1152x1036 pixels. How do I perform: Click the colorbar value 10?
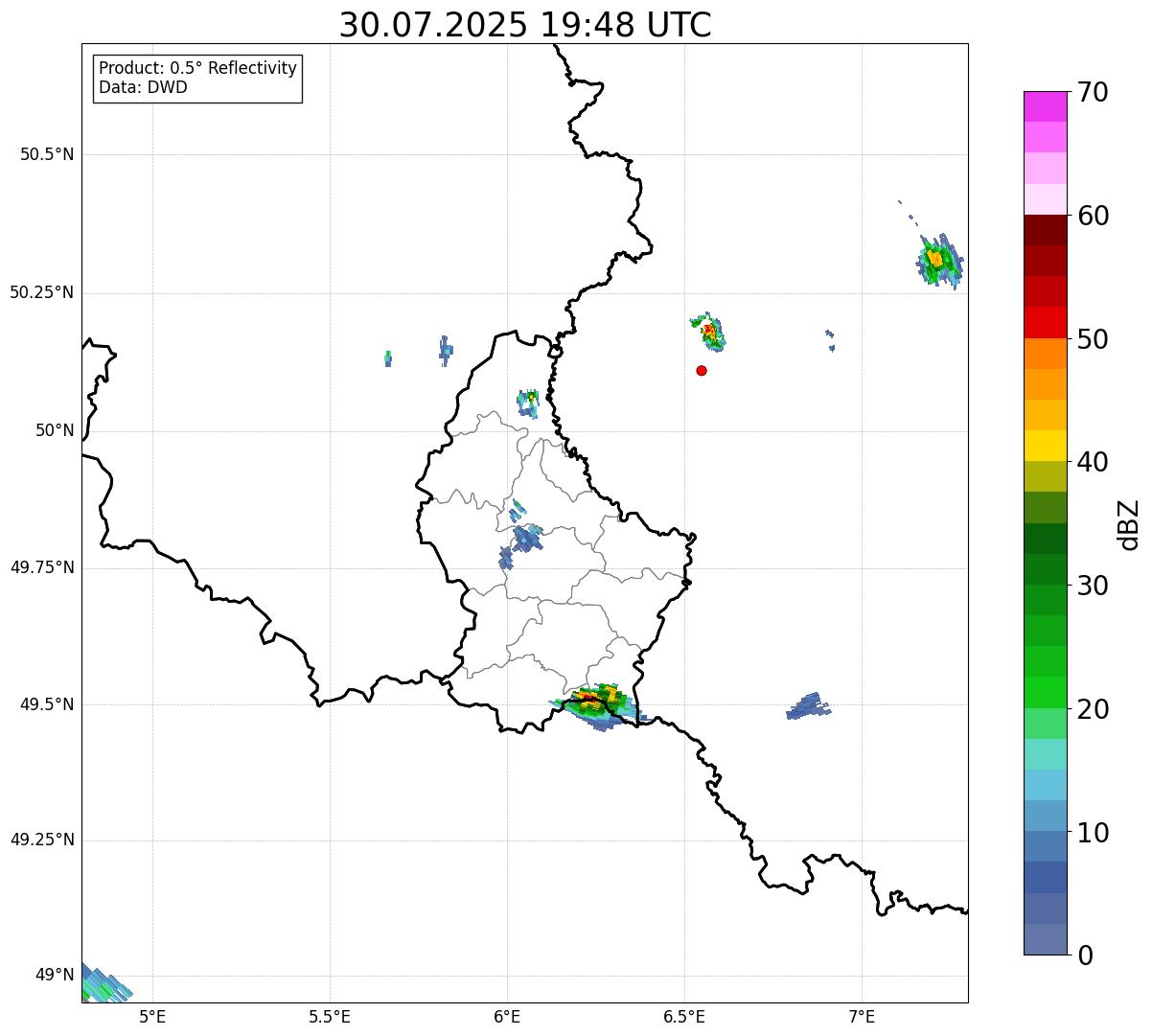coord(1093,833)
